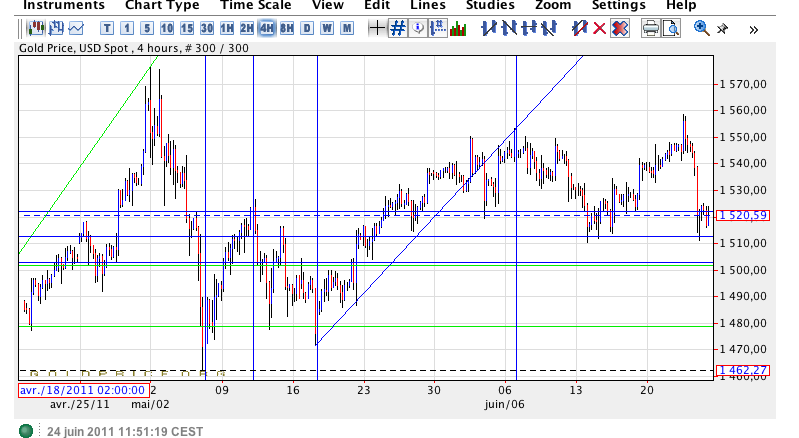Viewport: 799px width, 438px height.
Task: Toggle the 1H timeframe button
Action: tap(227, 28)
